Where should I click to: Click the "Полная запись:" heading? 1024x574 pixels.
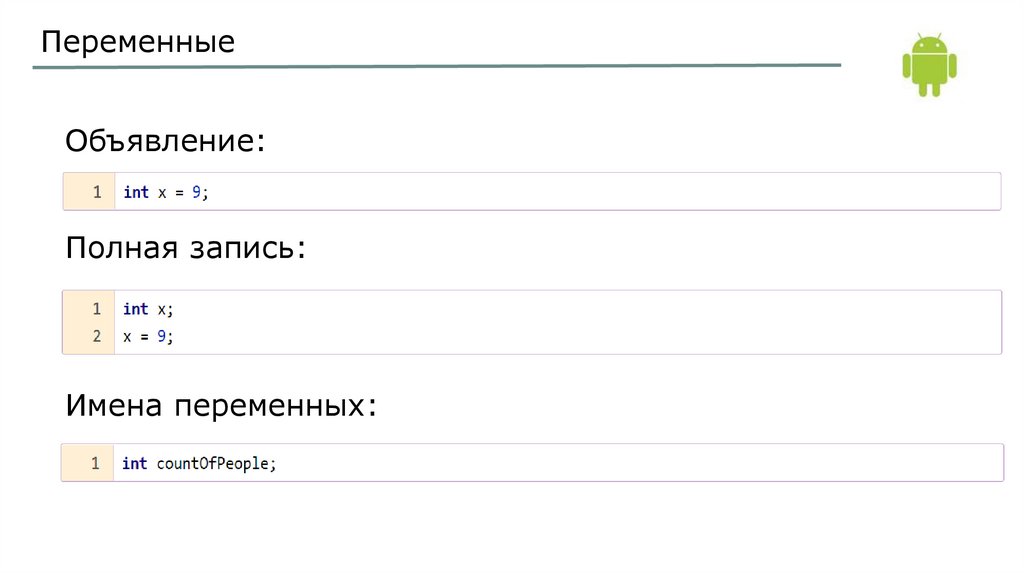tap(185, 249)
